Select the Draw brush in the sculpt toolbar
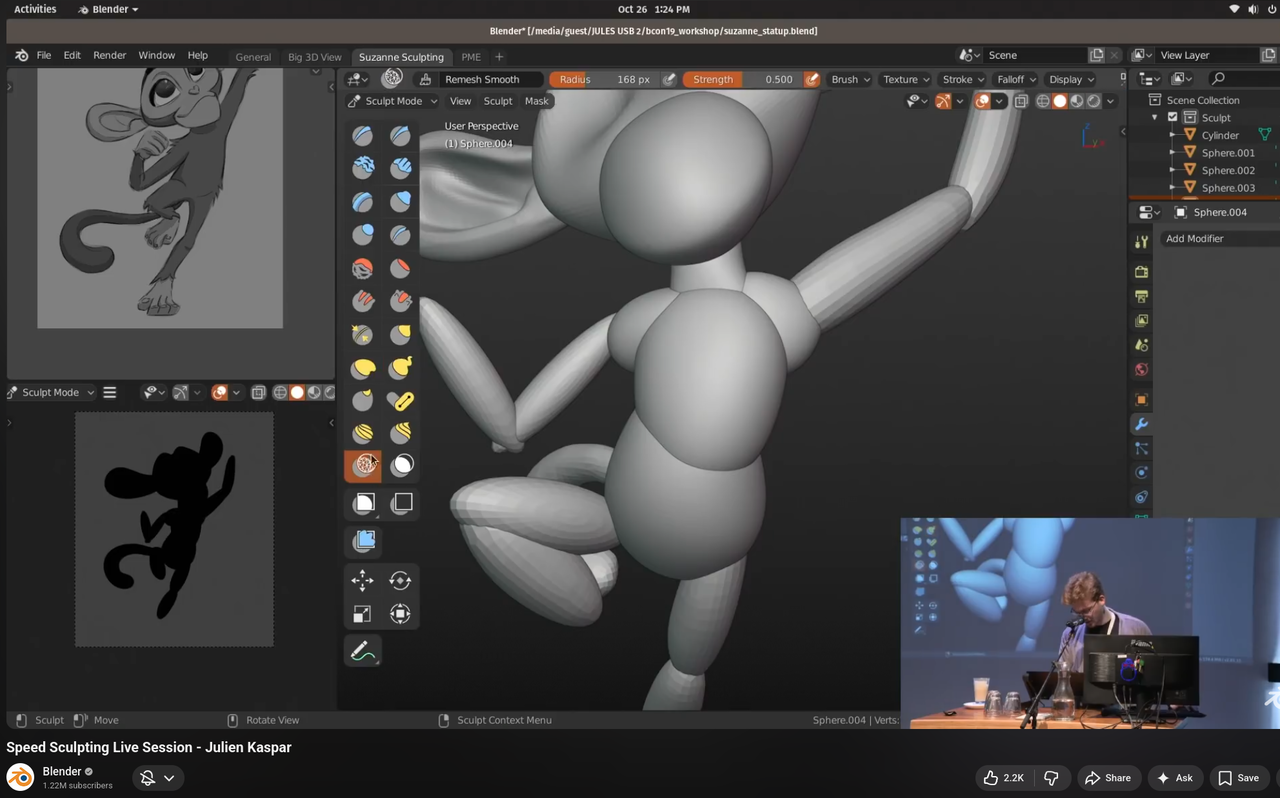Screen dimensions: 1280x798 point(362,135)
